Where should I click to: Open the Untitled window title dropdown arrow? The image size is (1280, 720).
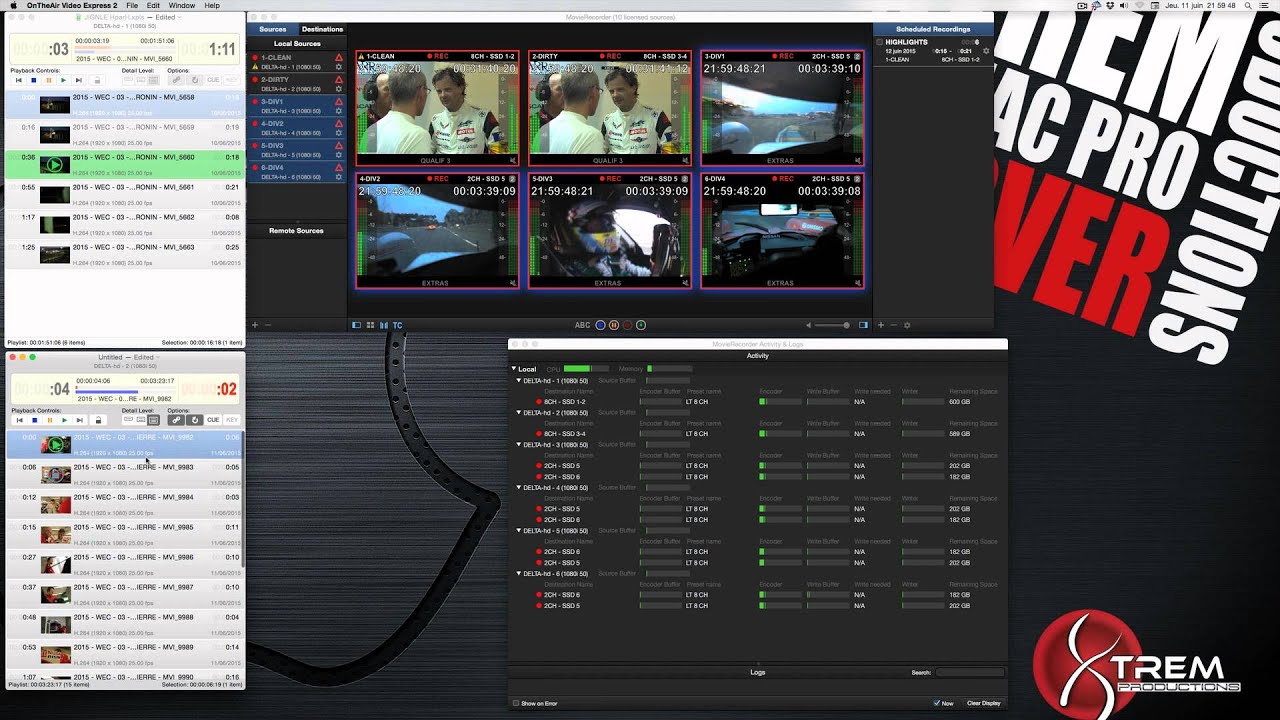tap(158, 357)
